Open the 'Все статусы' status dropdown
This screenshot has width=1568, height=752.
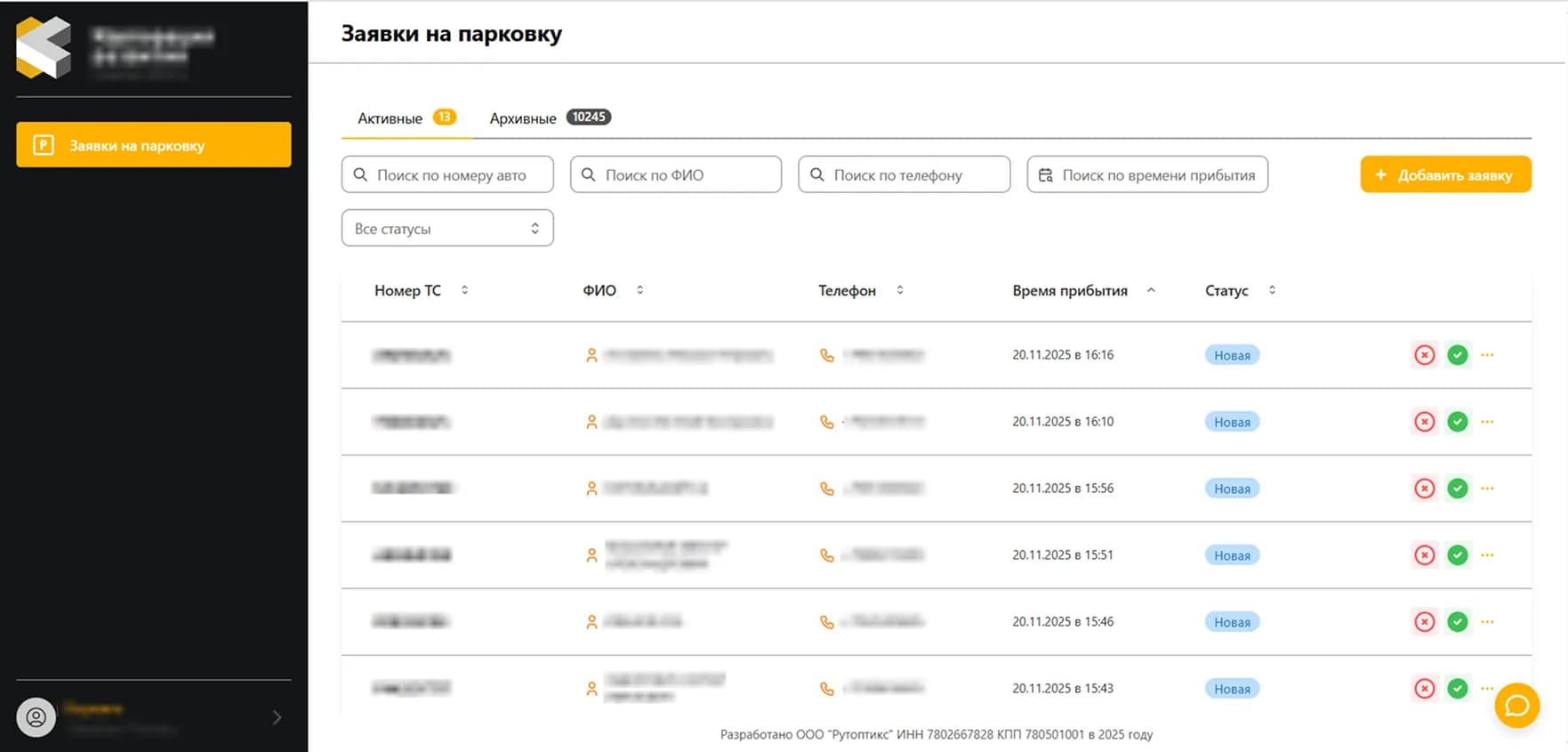click(x=446, y=229)
